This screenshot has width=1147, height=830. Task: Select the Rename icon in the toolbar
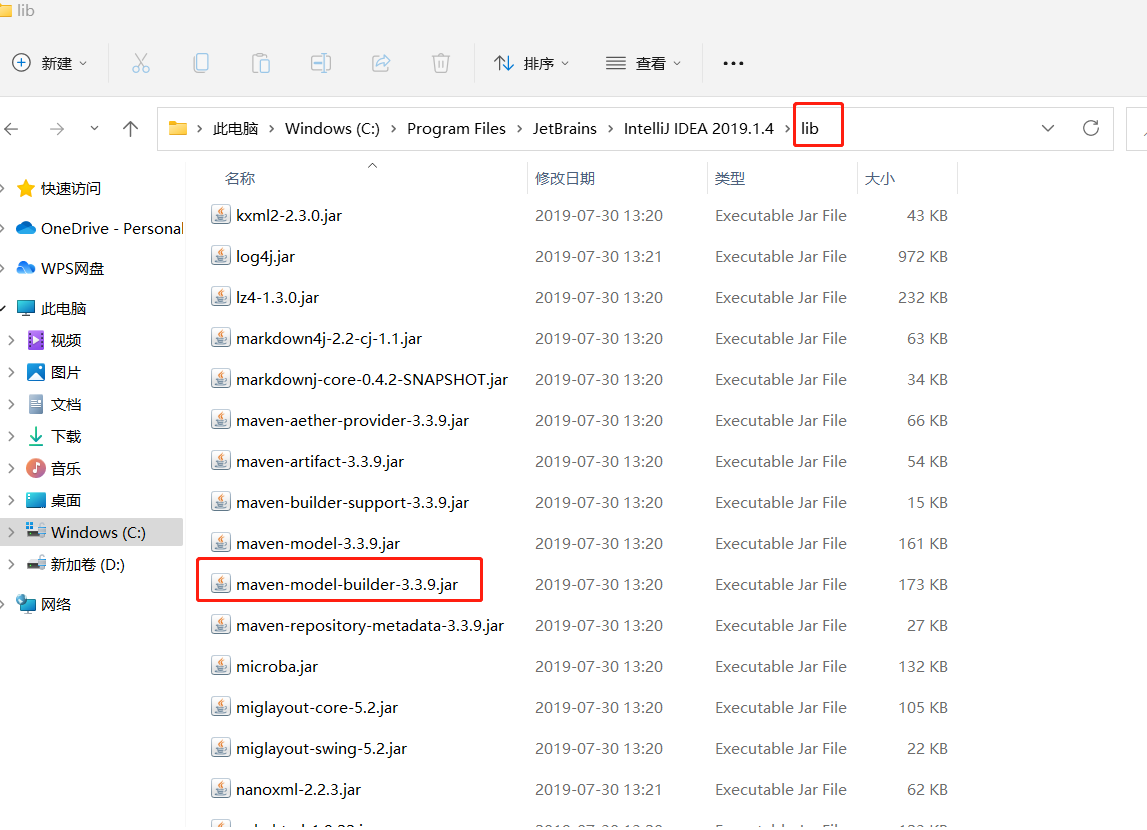pos(320,62)
